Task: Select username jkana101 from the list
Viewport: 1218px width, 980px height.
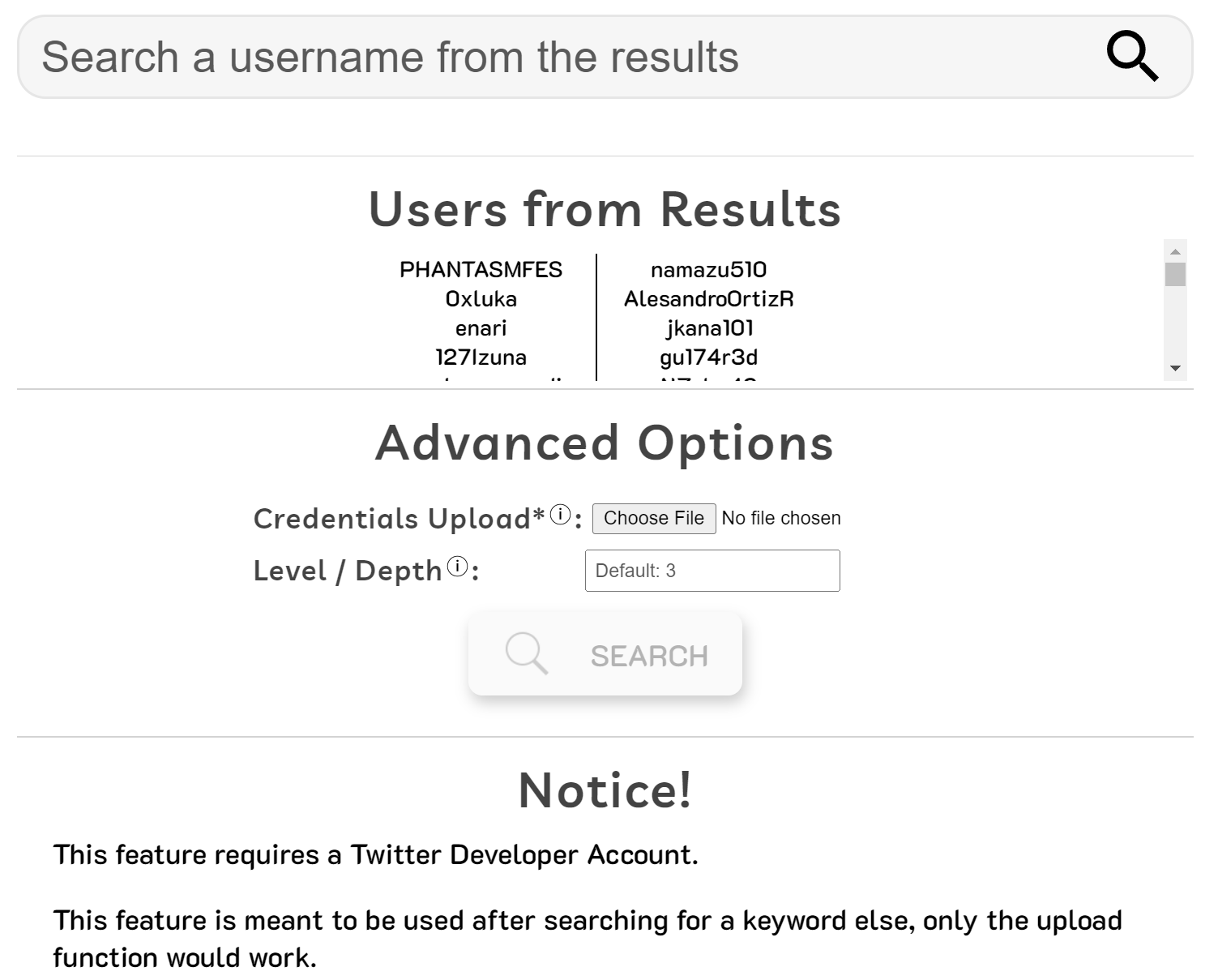Action: tap(709, 328)
